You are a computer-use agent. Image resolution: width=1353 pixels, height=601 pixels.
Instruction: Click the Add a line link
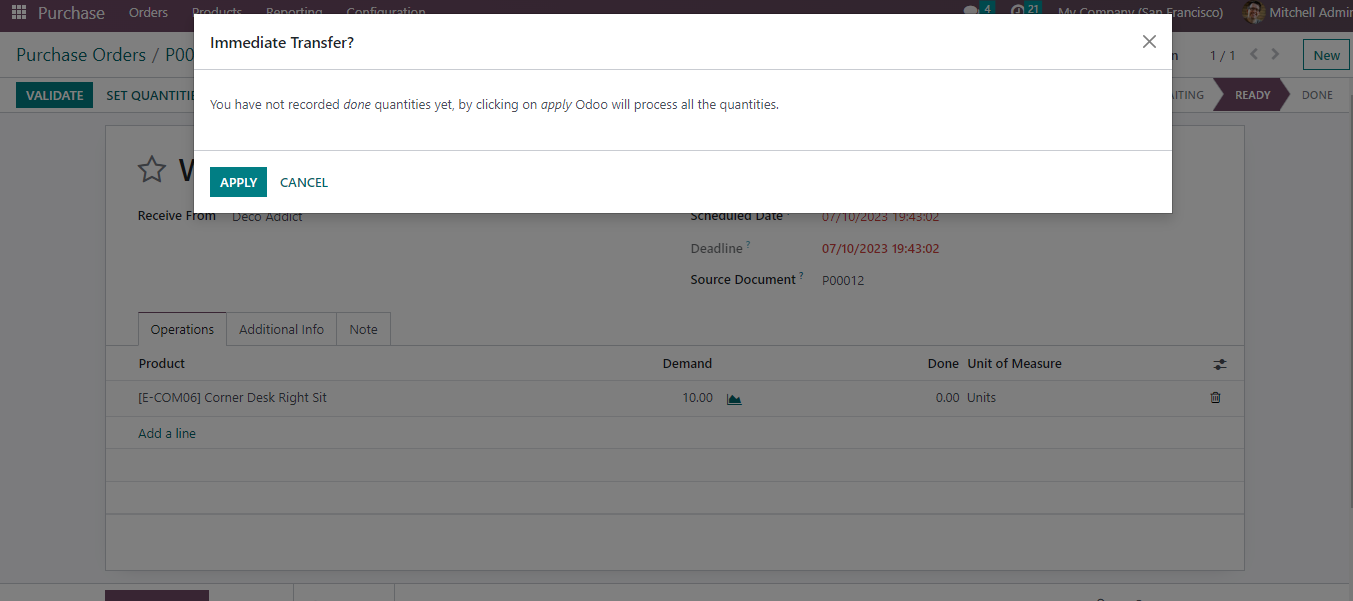click(167, 433)
